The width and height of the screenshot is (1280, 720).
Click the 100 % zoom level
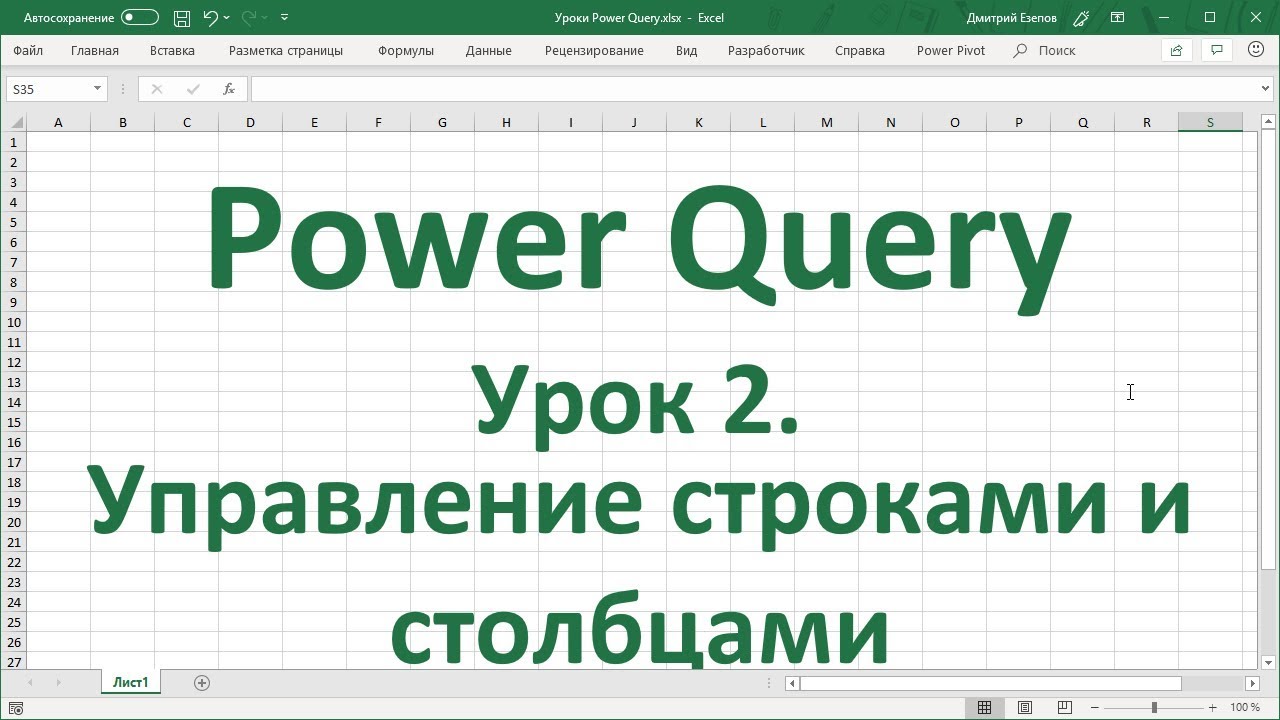[1245, 708]
